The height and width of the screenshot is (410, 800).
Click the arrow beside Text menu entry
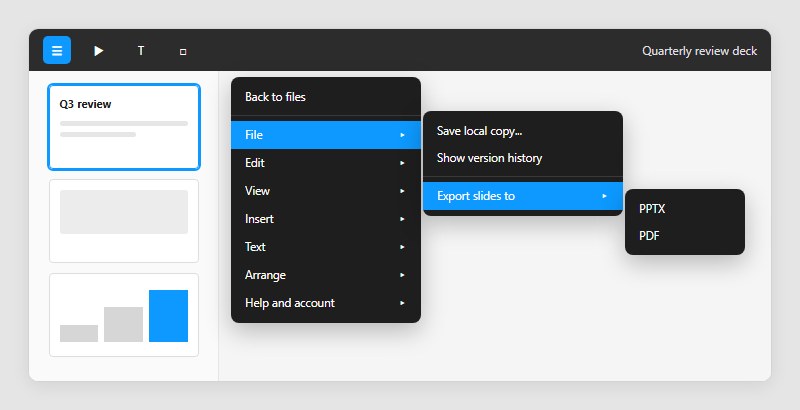(403, 247)
